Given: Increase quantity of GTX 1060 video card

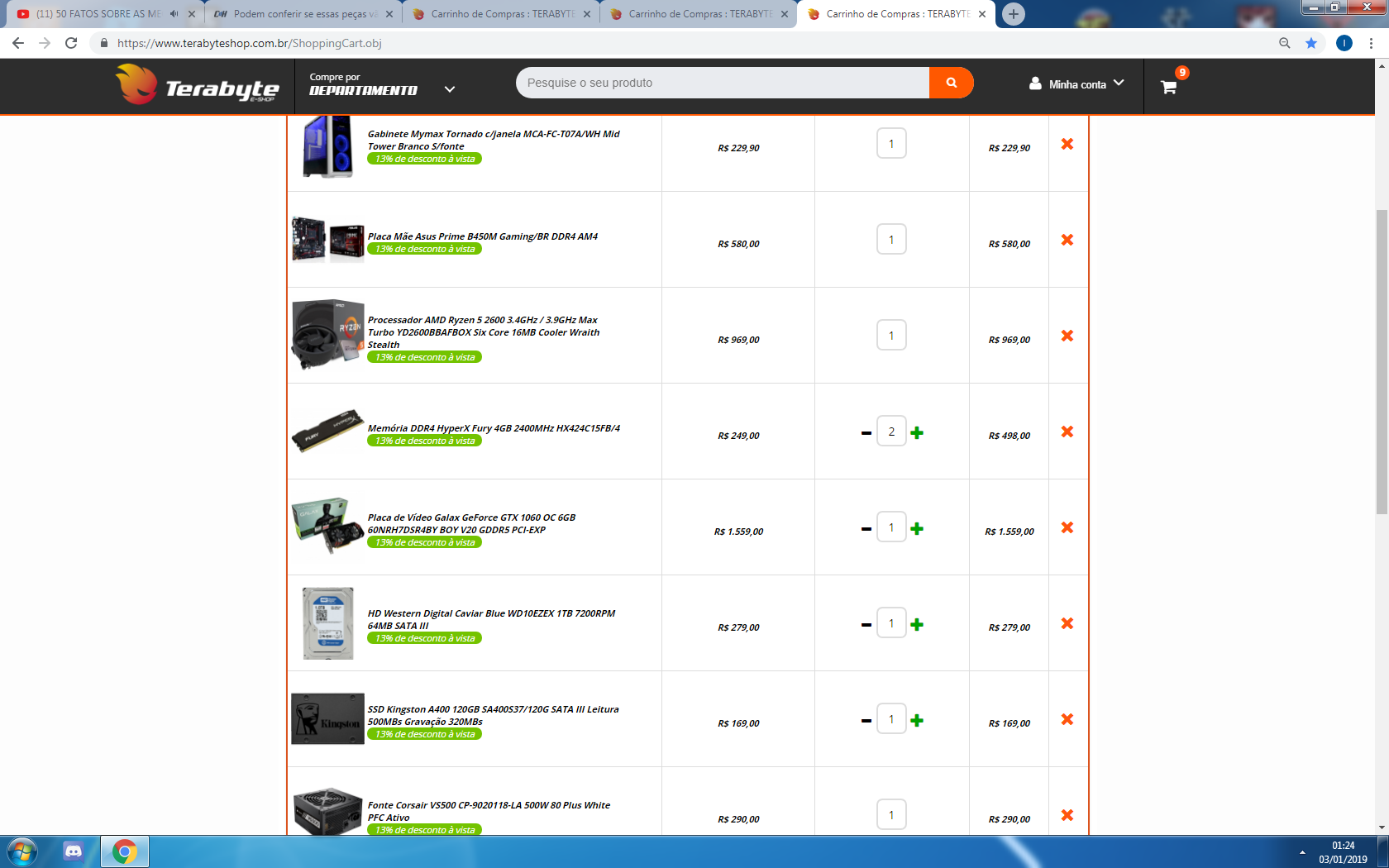Looking at the screenshot, I should pos(917,528).
